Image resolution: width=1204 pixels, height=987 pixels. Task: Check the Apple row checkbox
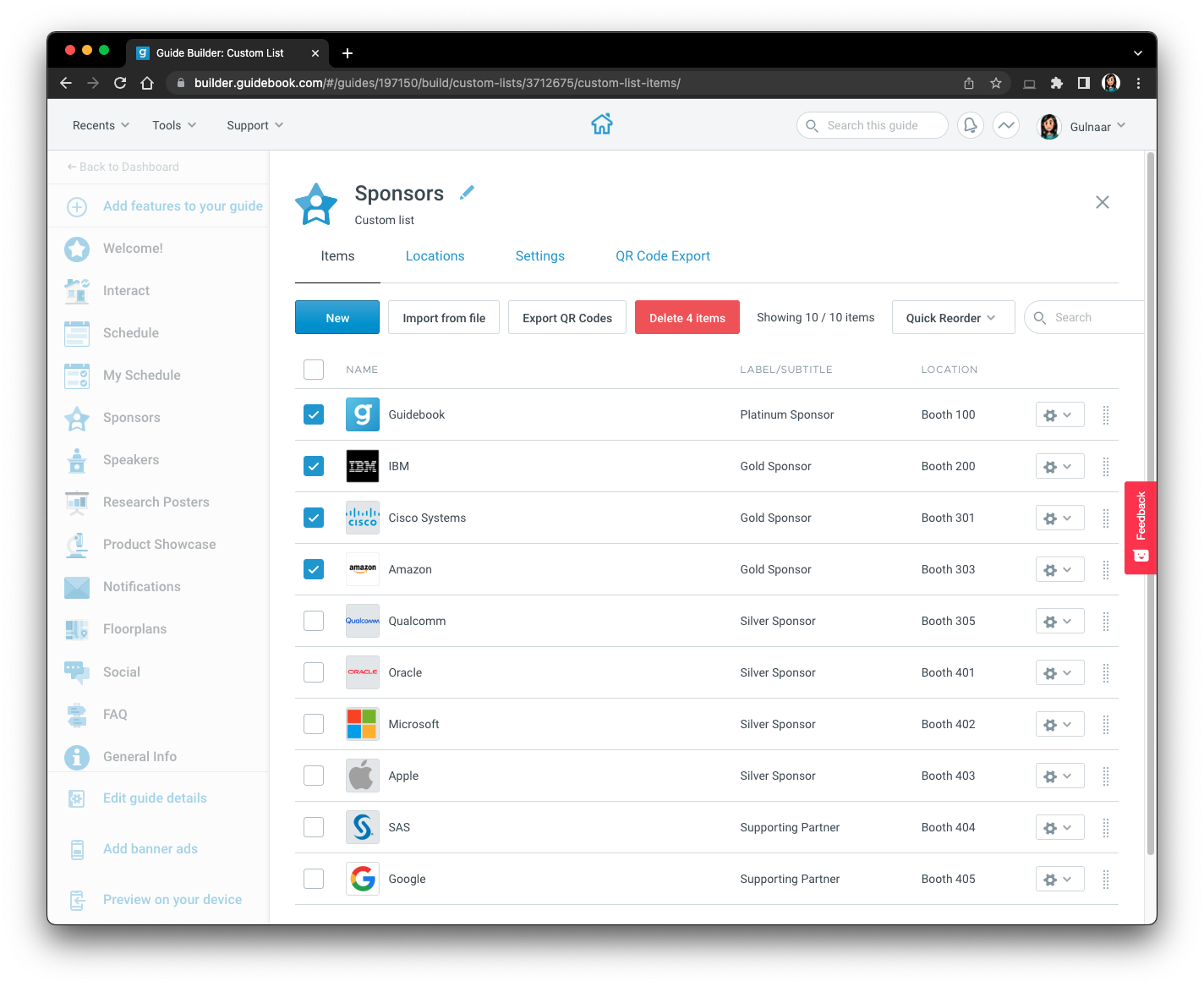pos(314,776)
